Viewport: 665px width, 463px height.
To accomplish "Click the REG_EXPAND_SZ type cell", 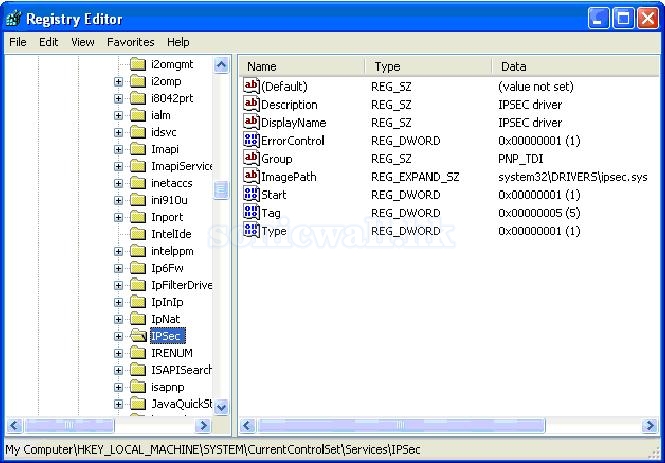I will (x=415, y=177).
